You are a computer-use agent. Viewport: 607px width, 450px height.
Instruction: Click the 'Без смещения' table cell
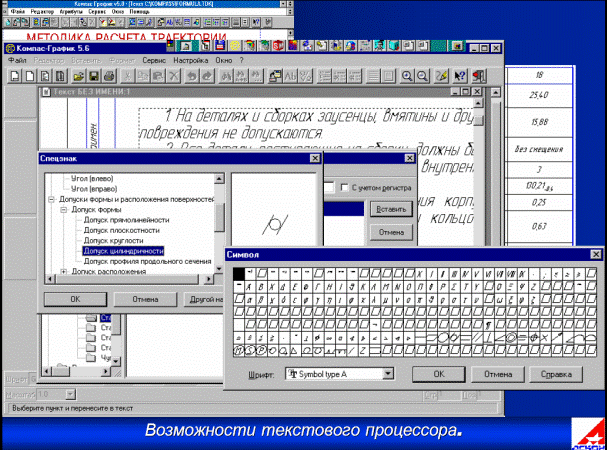coord(539,149)
